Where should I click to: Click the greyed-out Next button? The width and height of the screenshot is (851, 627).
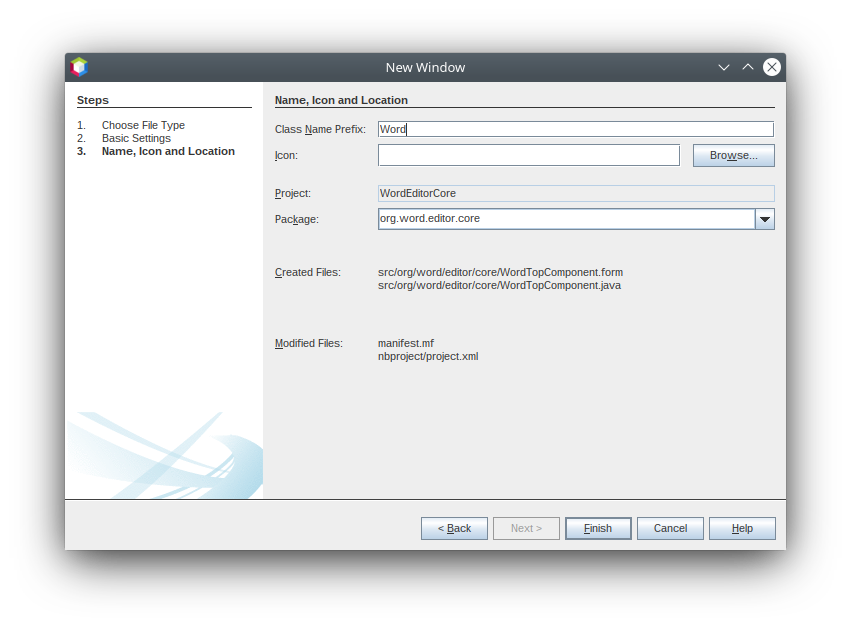(x=526, y=528)
